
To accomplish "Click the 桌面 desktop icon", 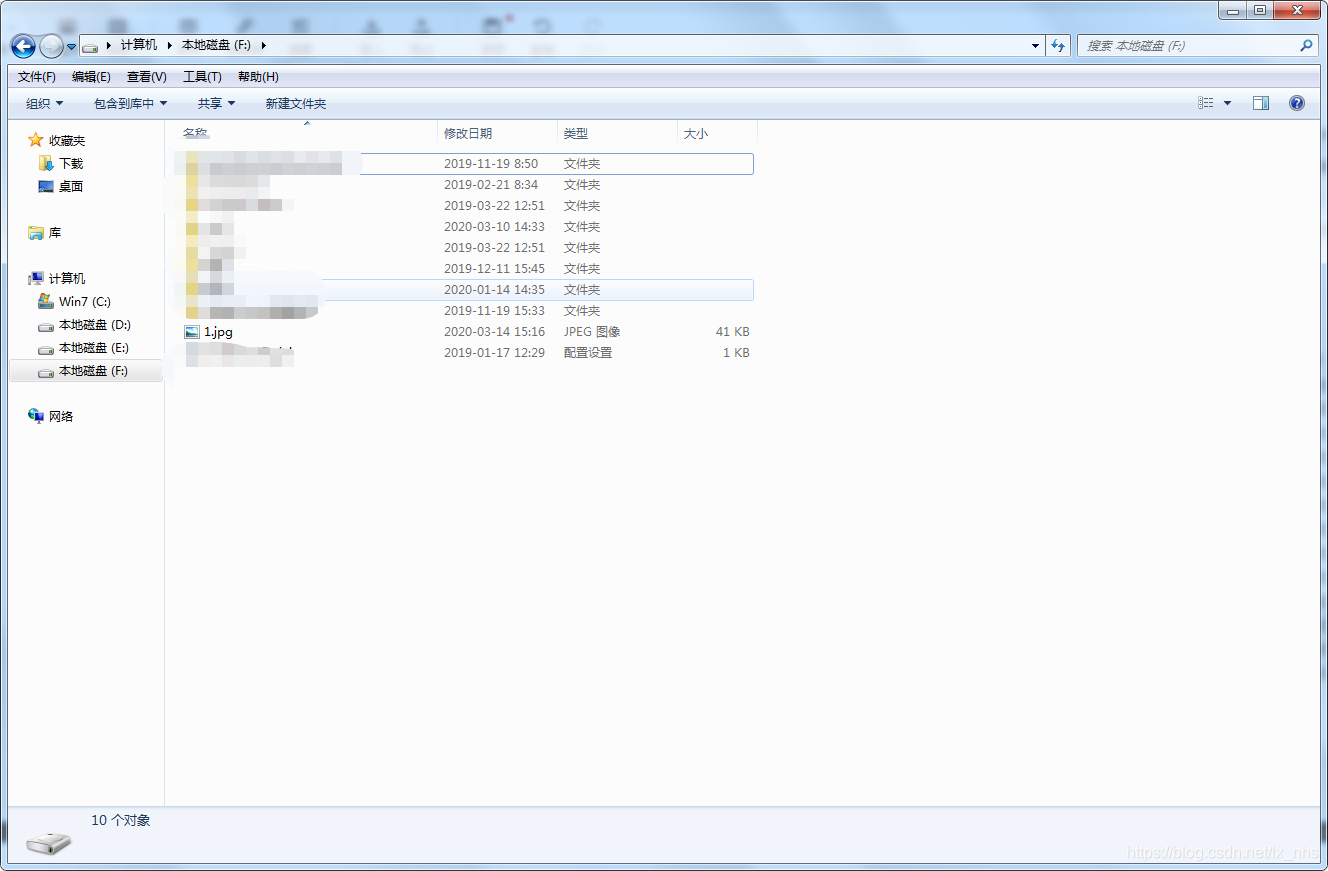I will tap(46, 186).
